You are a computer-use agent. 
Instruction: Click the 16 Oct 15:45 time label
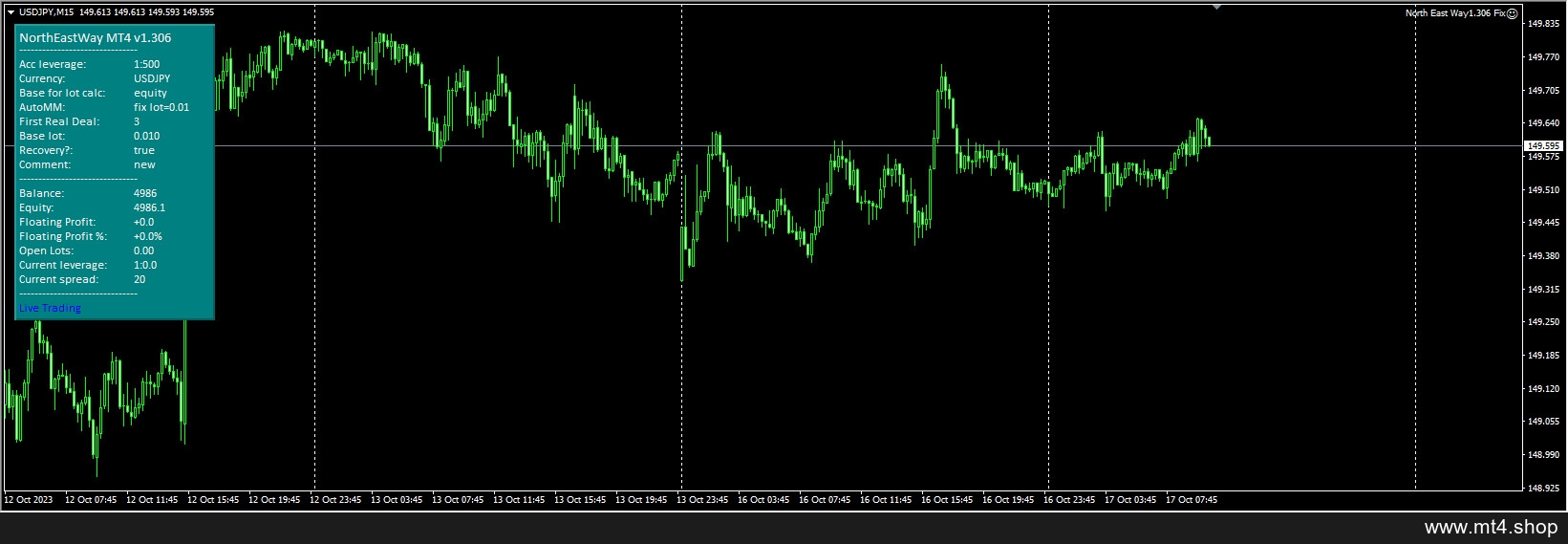click(x=947, y=500)
